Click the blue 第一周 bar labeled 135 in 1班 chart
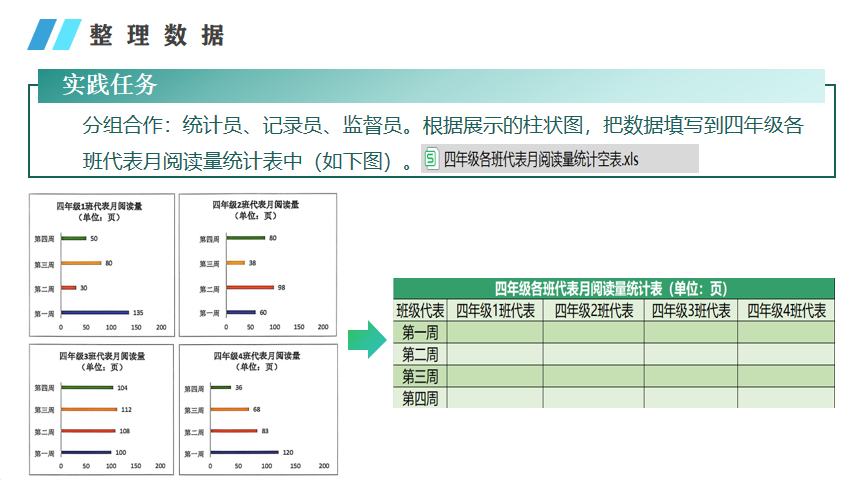 (94, 313)
